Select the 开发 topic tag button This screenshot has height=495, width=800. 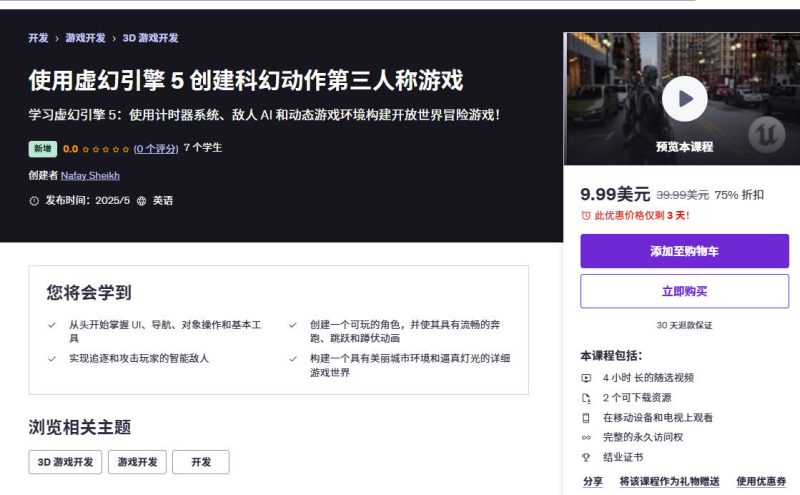point(201,462)
